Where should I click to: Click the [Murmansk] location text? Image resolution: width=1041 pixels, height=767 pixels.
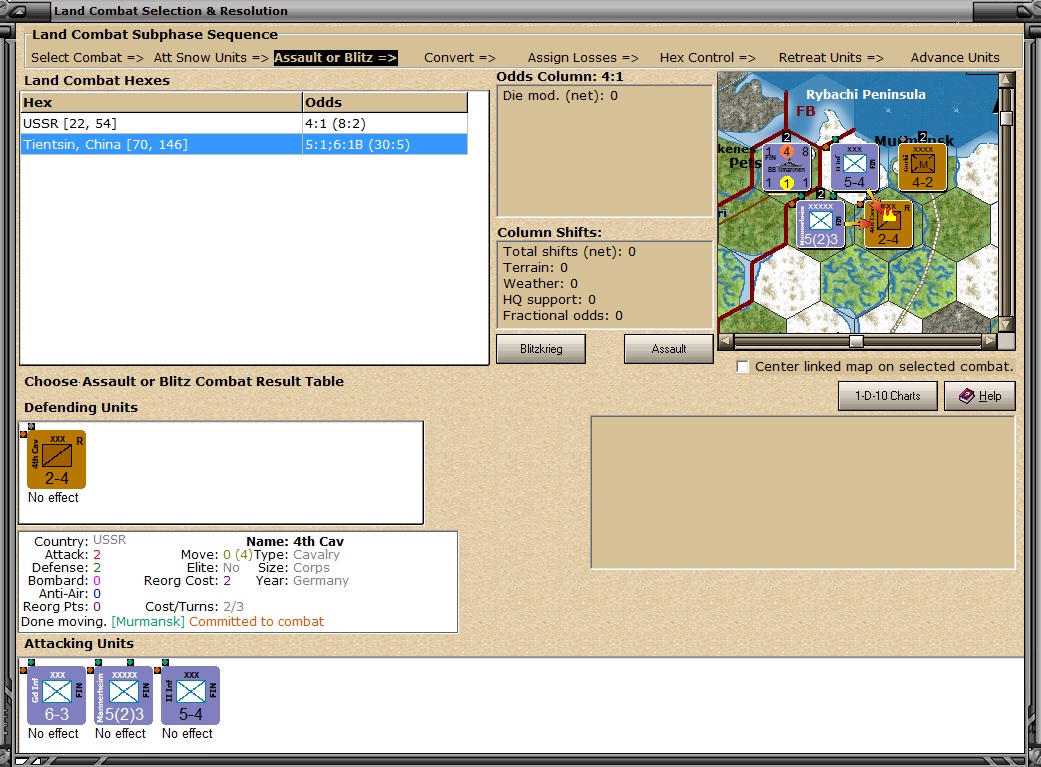148,622
